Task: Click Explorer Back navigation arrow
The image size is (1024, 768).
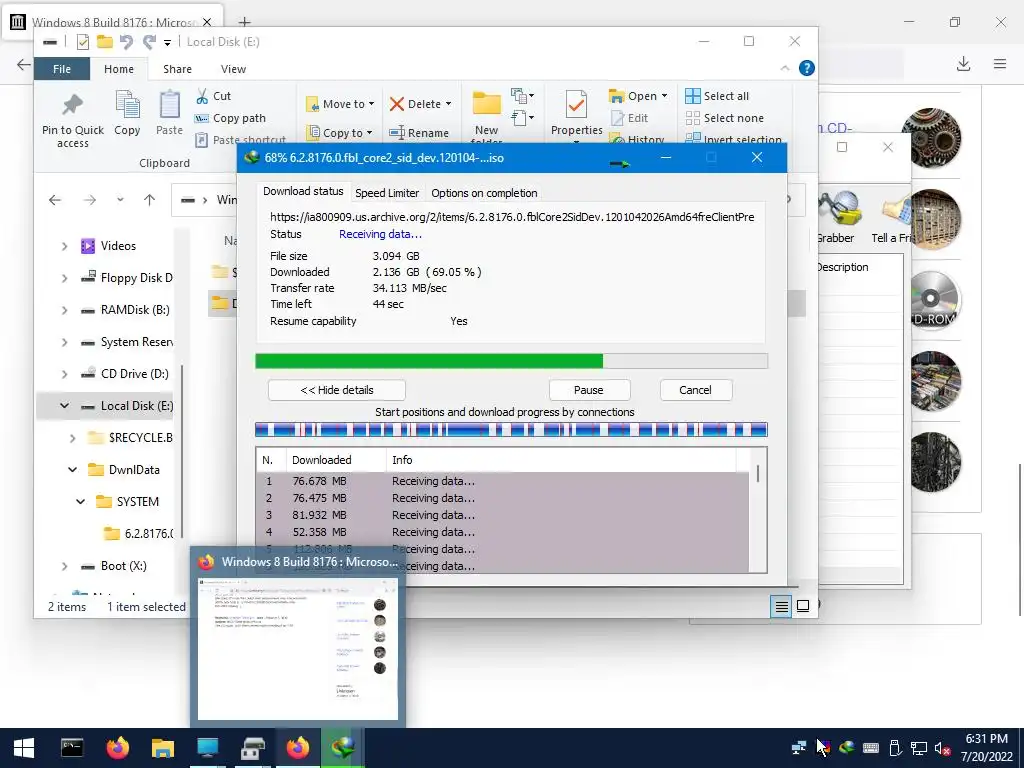Action: [55, 200]
